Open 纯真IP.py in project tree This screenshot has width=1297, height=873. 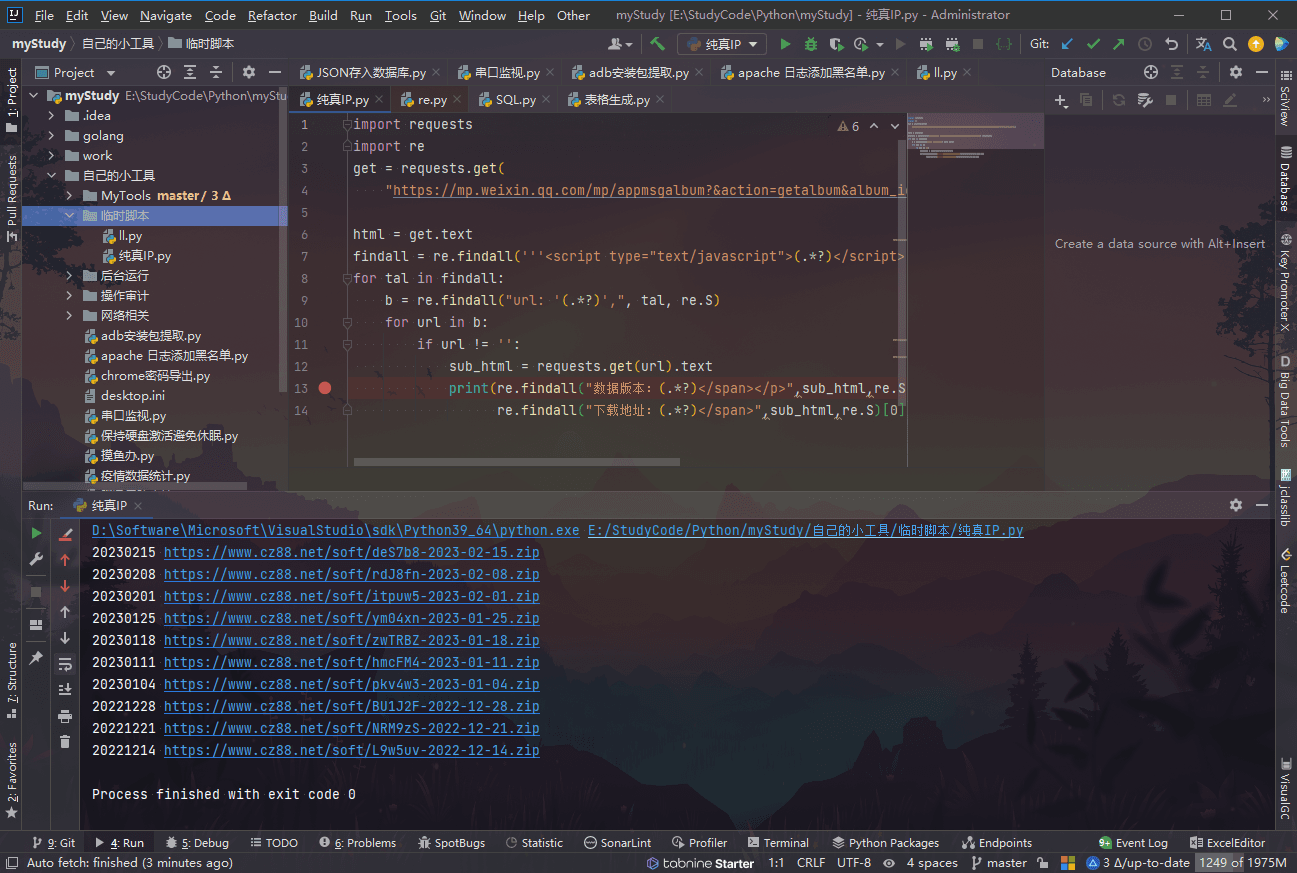pos(136,256)
